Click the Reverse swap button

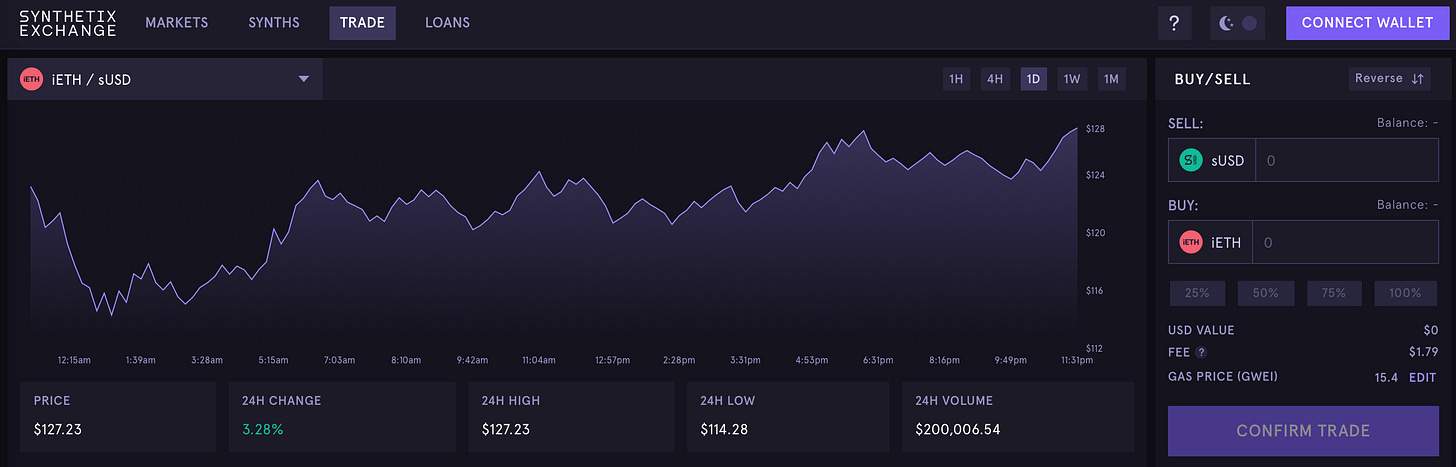pos(1388,78)
